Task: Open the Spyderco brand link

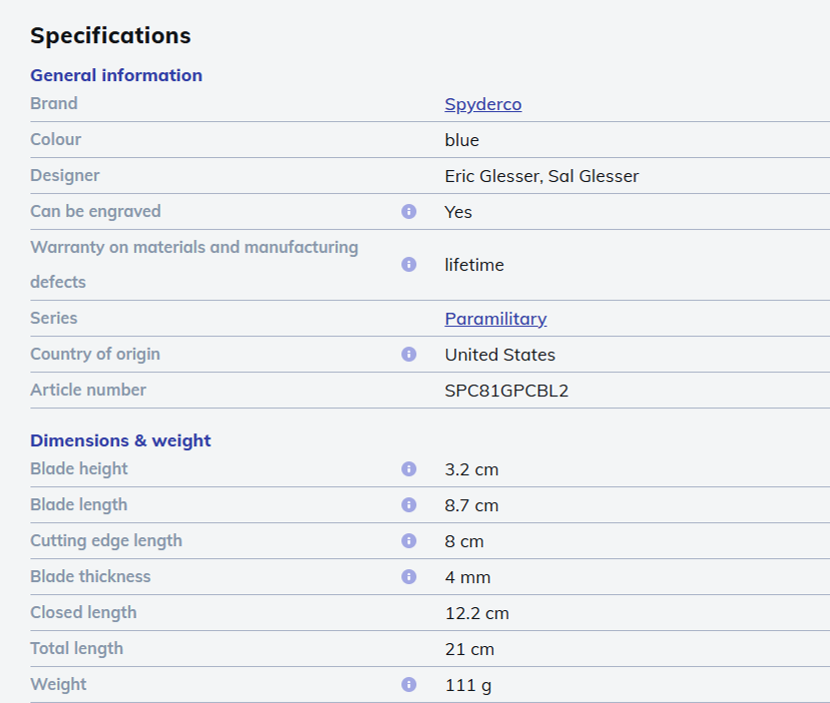Action: click(483, 104)
